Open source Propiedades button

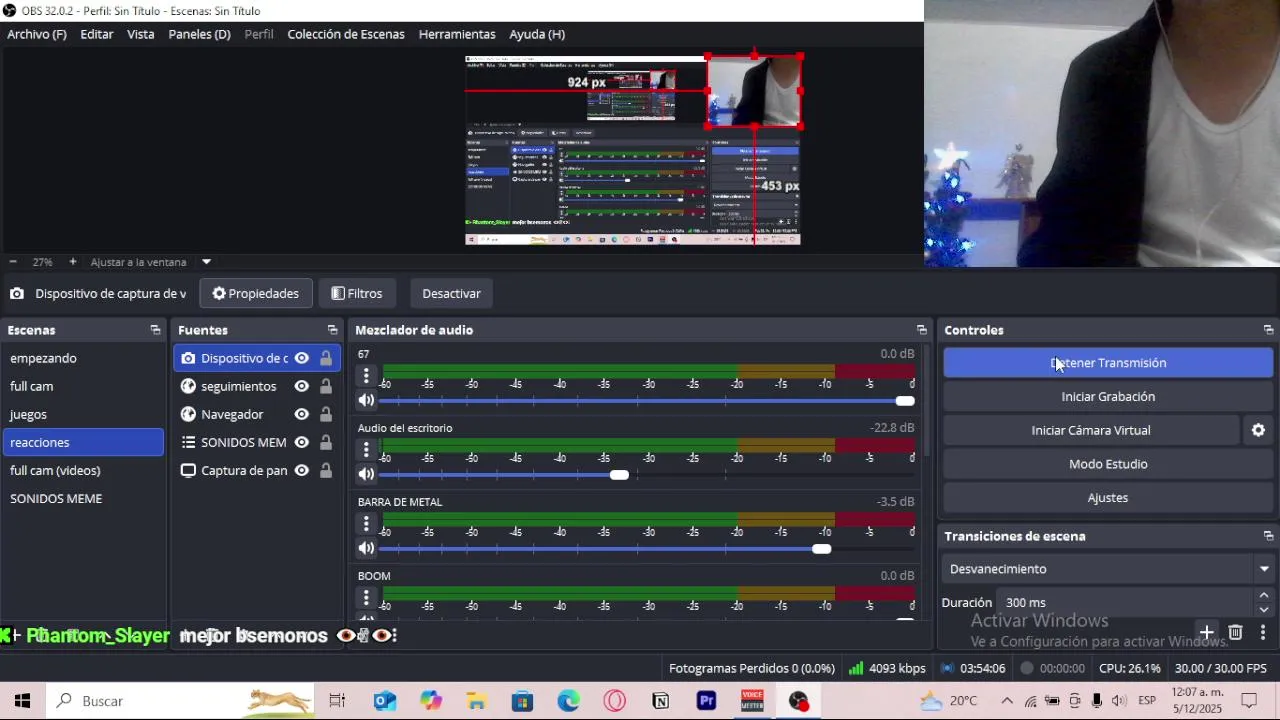256,293
